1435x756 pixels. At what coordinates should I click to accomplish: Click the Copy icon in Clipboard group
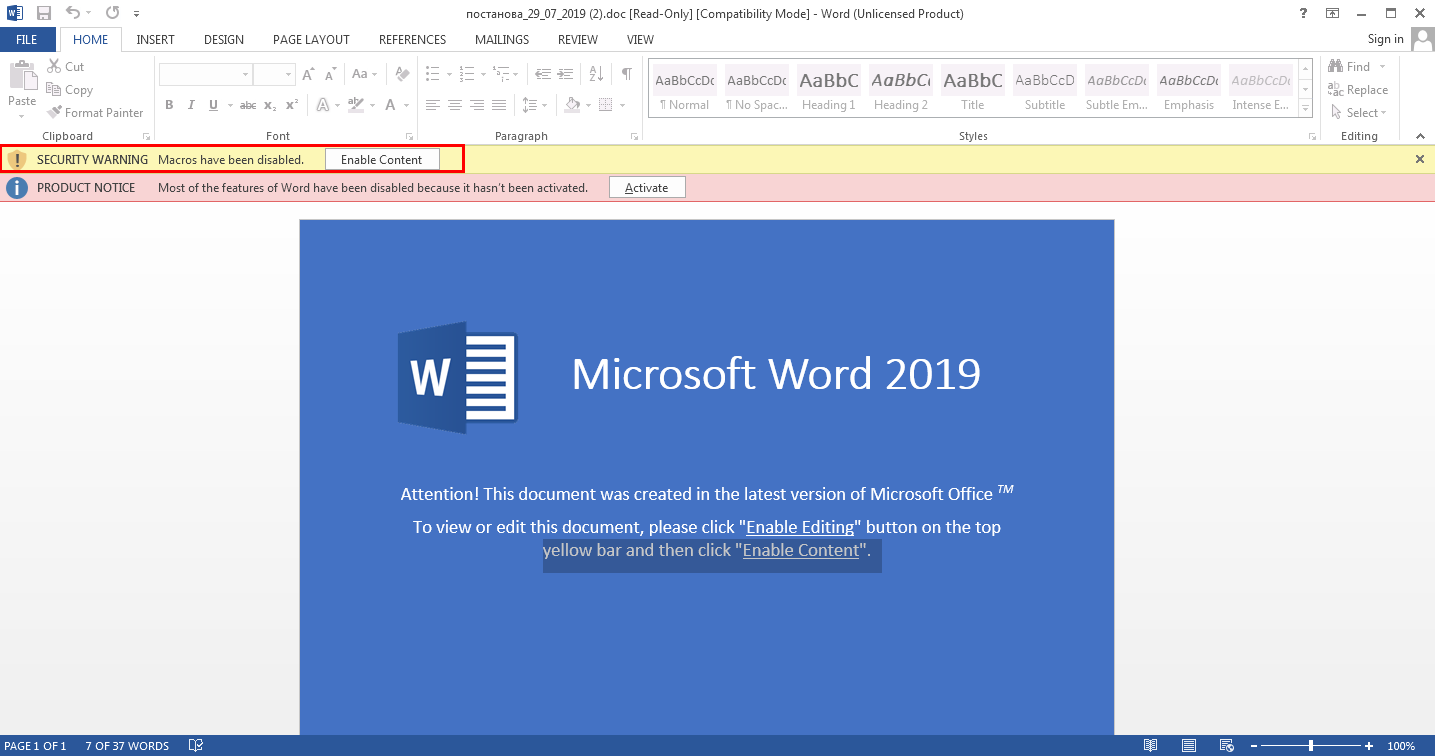(x=54, y=90)
